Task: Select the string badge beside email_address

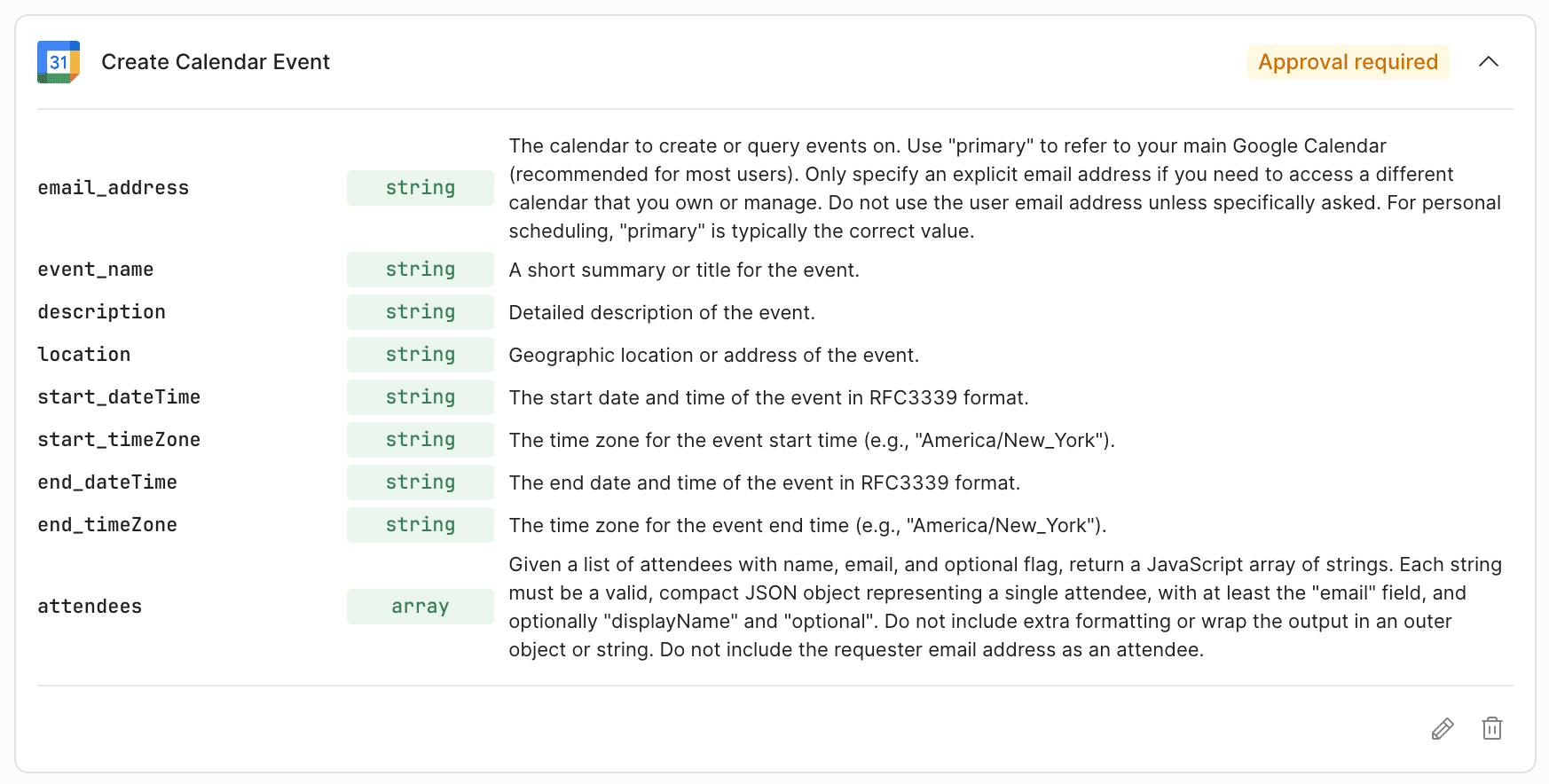Action: [x=420, y=187]
